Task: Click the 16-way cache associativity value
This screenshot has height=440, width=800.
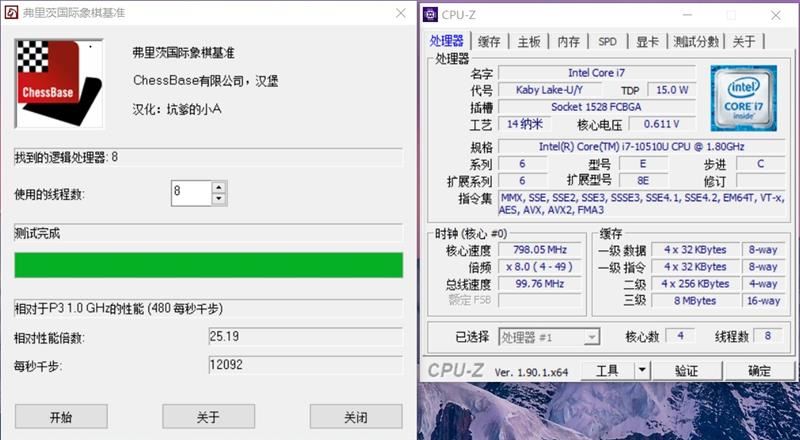Action: (763, 301)
